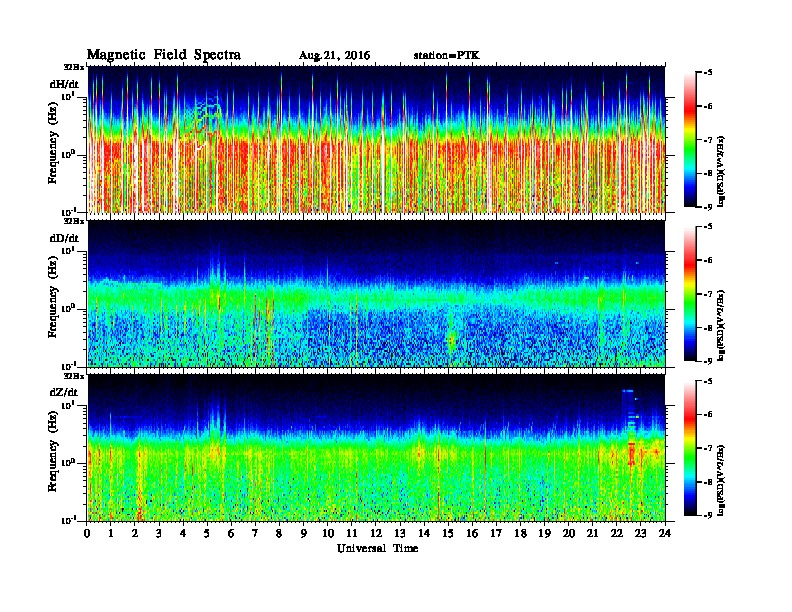Select the "dH/dt" panel label

(x=64, y=84)
